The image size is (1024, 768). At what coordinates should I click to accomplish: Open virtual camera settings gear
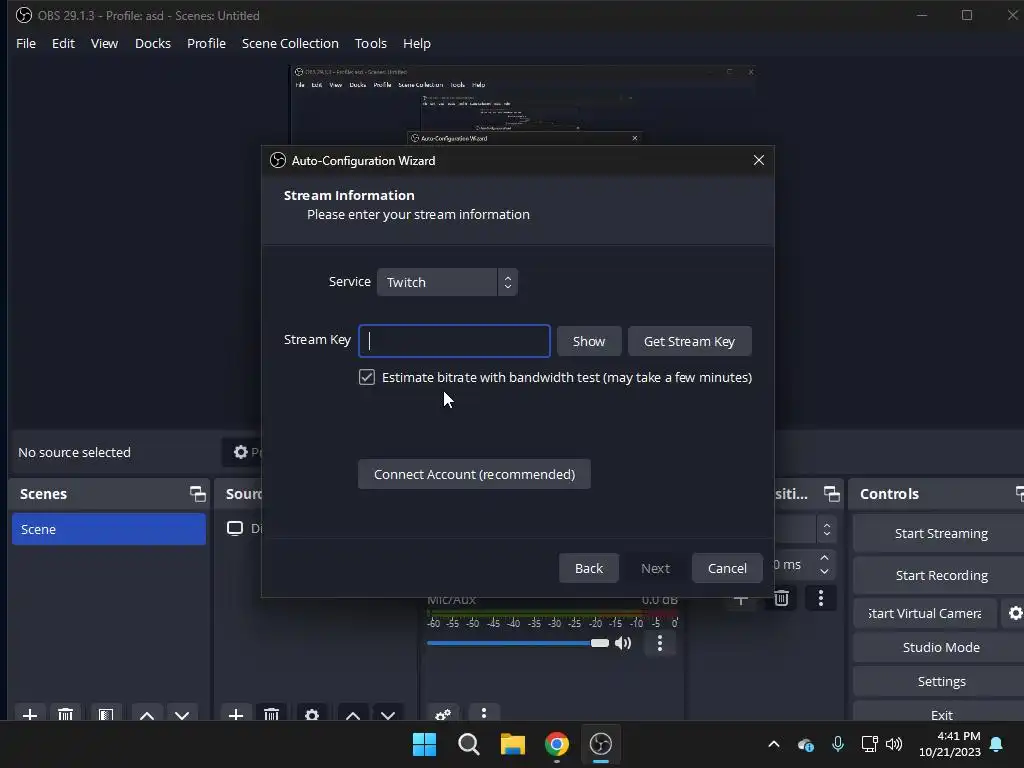tap(1015, 613)
